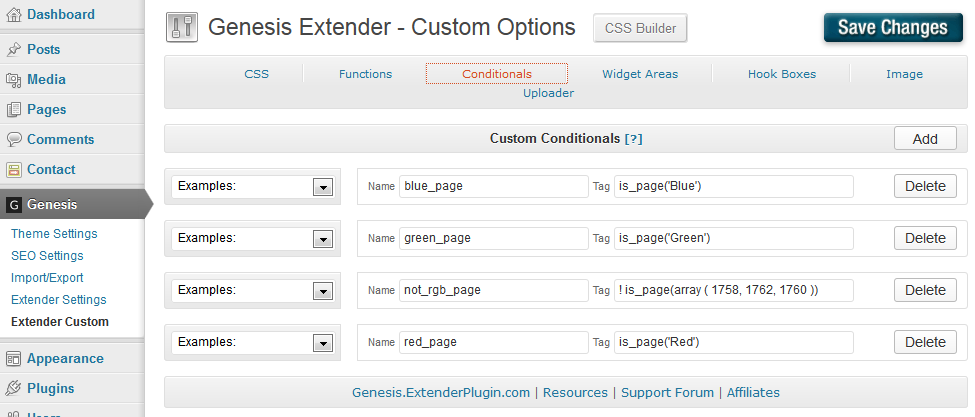975x417 pixels.
Task: Open Extender Settings submenu
Action: [x=58, y=300]
